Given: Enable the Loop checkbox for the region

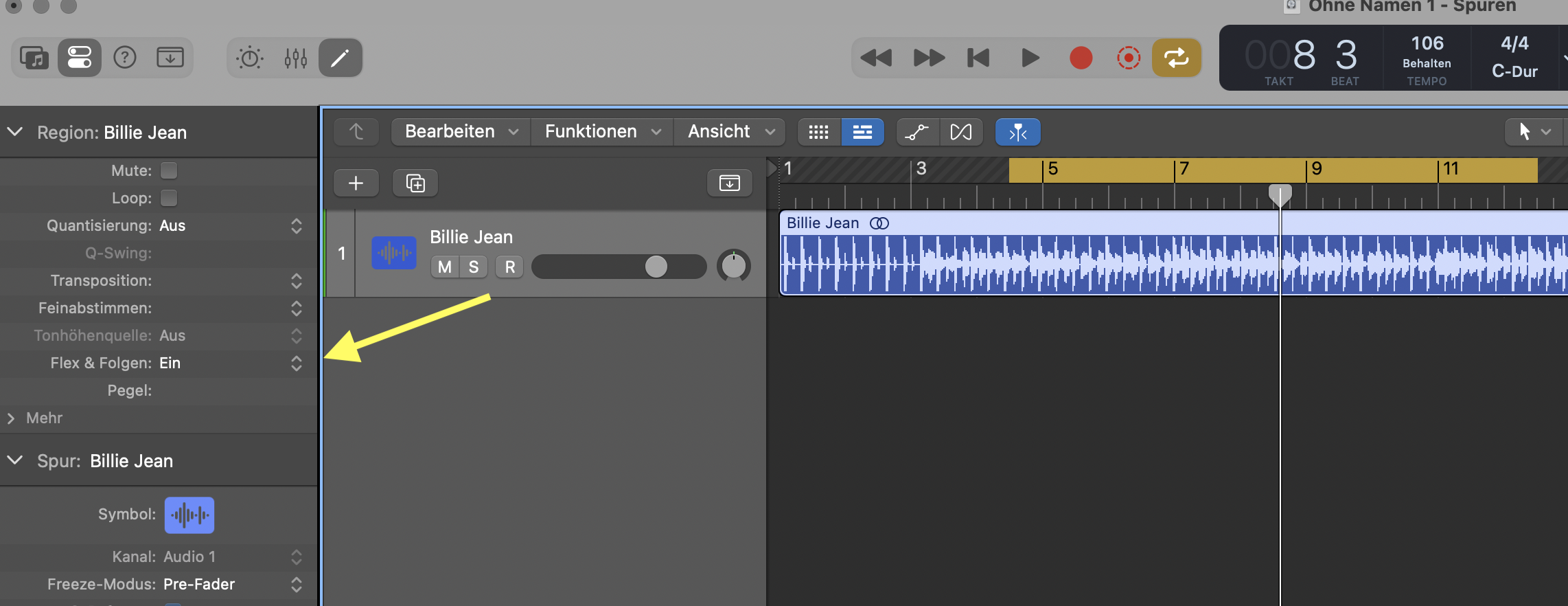Looking at the screenshot, I should click(169, 198).
